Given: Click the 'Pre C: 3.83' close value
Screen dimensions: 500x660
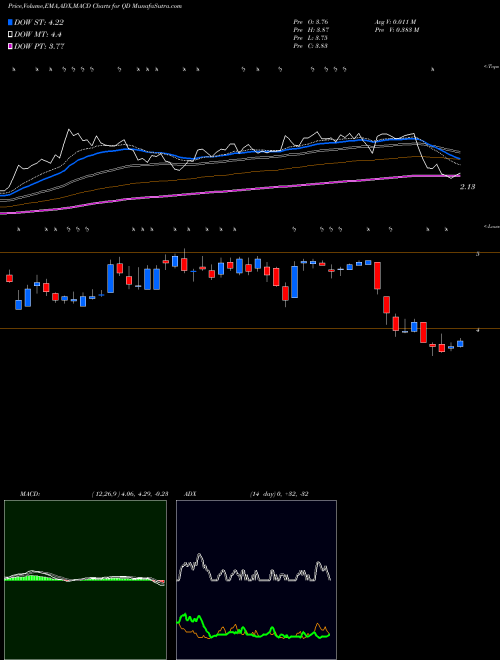Looking at the screenshot, I should tap(311, 46).
